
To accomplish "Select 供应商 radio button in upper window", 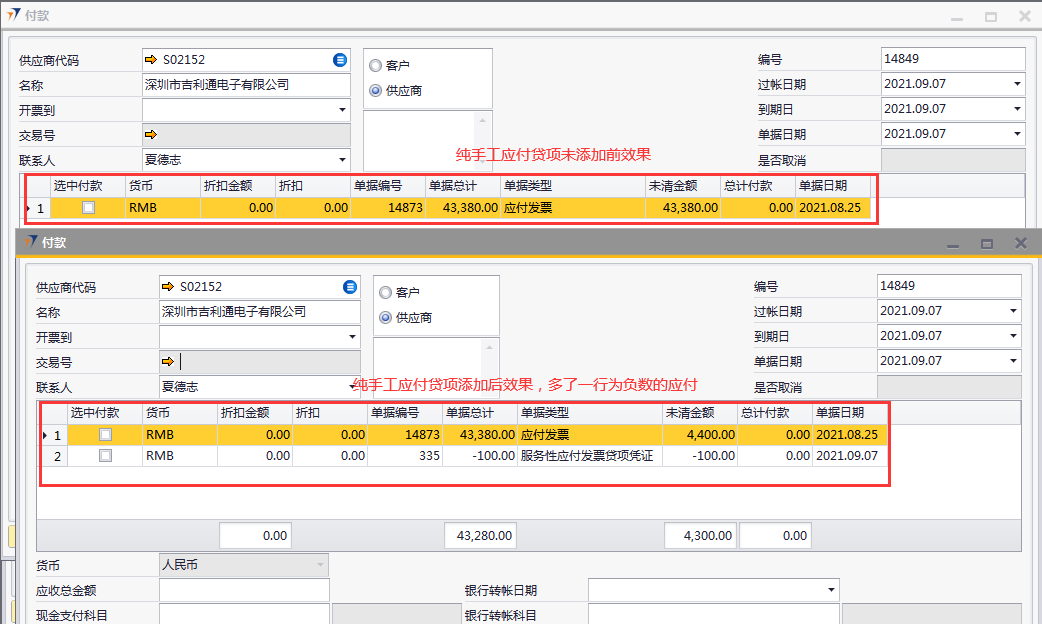I will [x=376, y=91].
